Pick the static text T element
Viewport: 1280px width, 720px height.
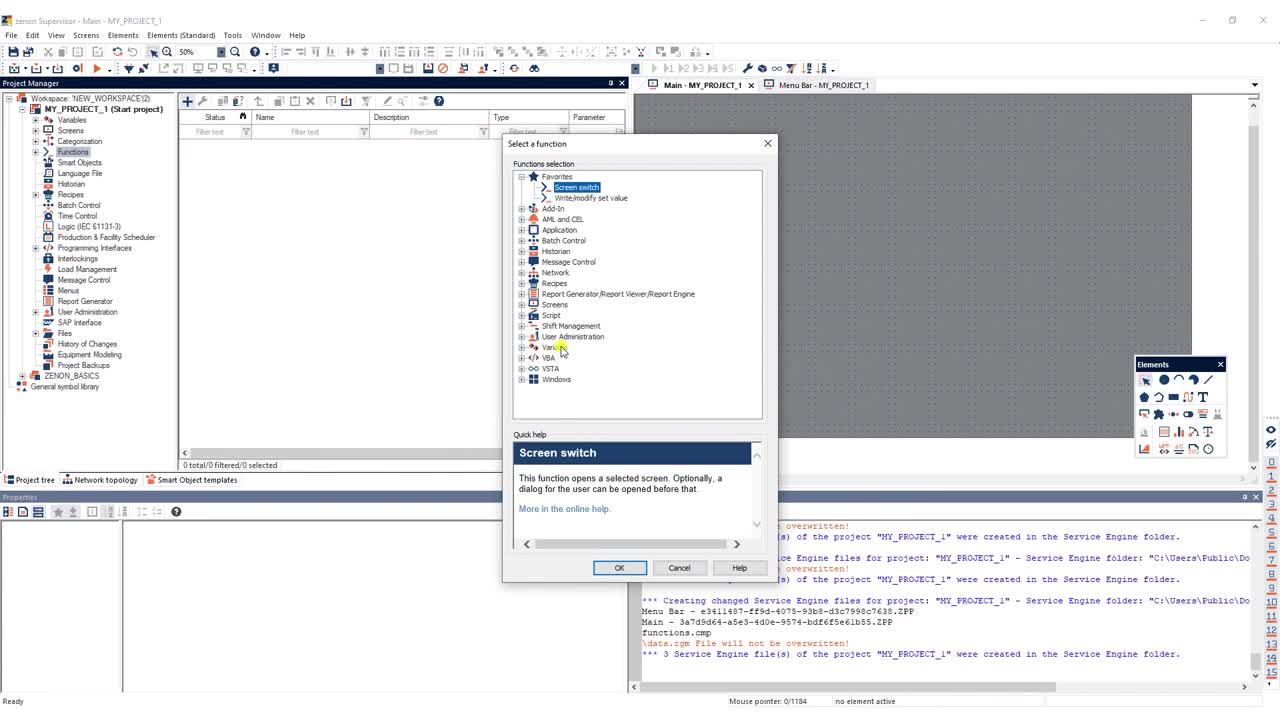click(x=1203, y=397)
